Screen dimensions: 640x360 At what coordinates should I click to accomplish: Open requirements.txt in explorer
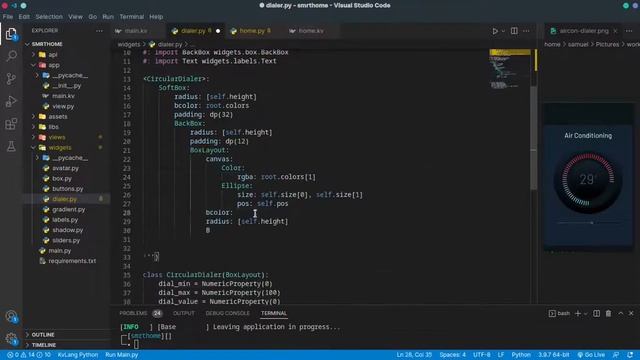(72, 261)
